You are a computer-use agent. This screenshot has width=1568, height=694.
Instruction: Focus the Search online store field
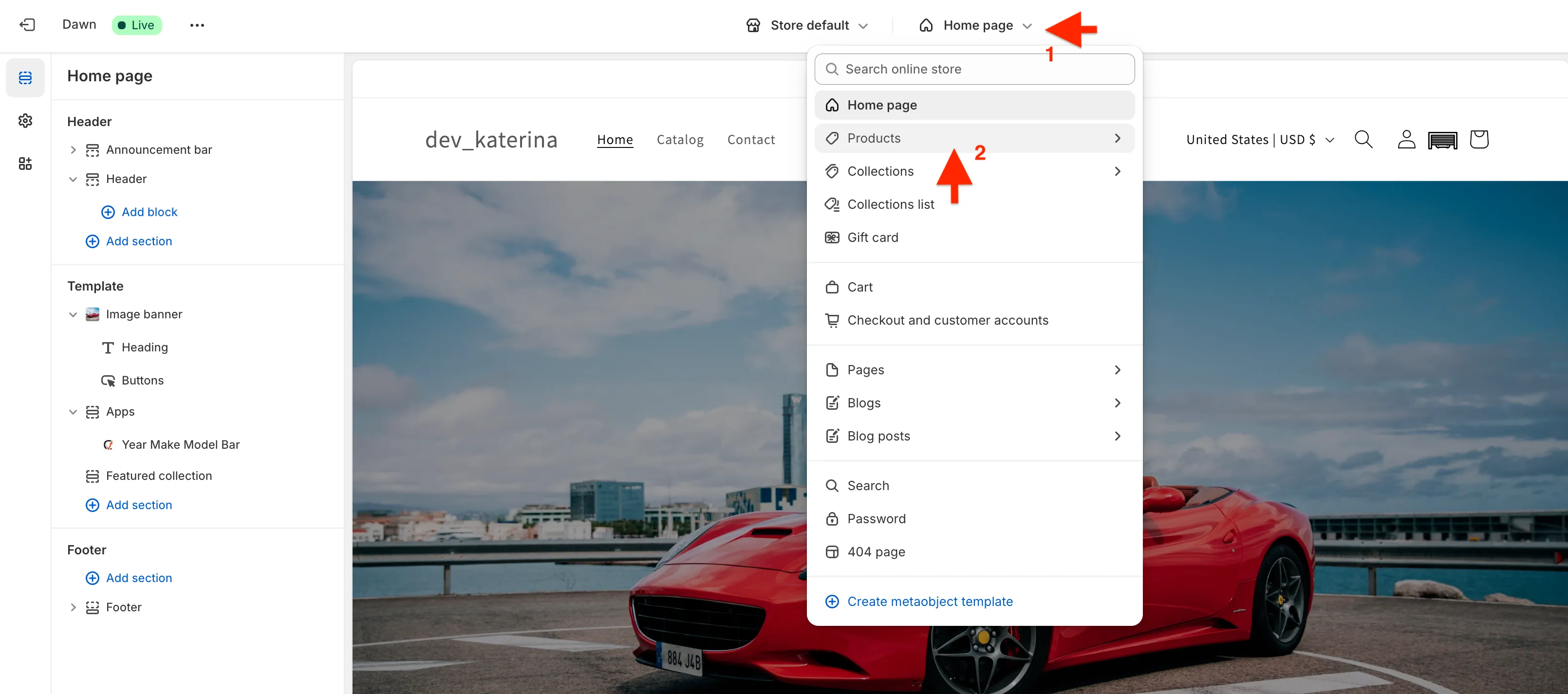point(980,69)
